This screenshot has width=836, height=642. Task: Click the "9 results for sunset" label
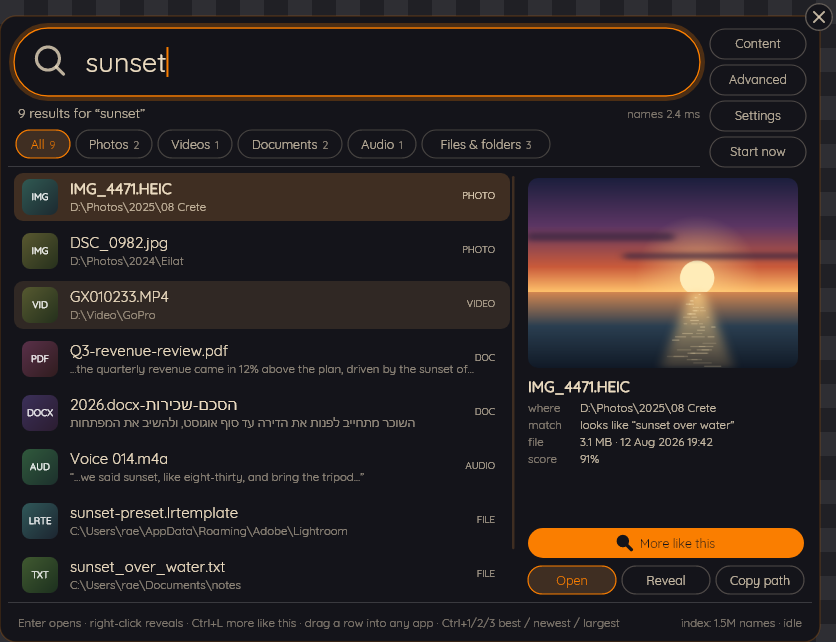point(82,114)
